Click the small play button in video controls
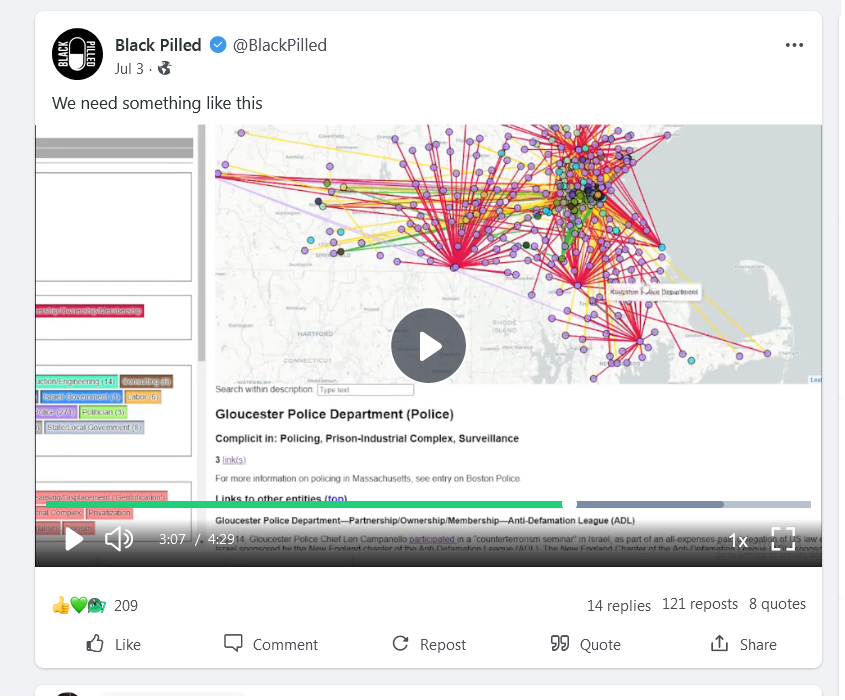845x700 pixels. point(74,539)
